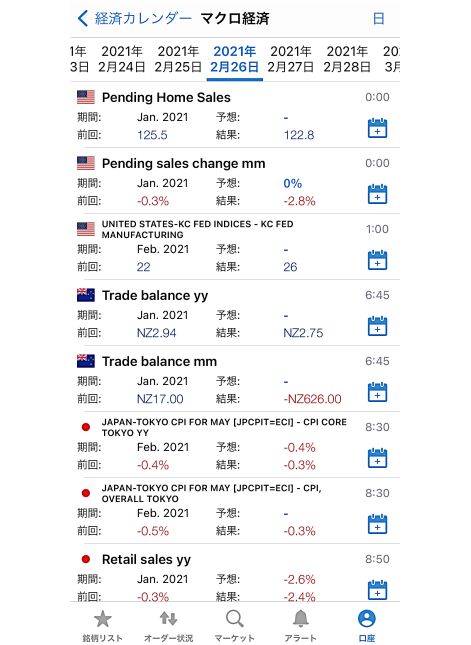Add Trade balance mm event to calendar

click(x=377, y=392)
